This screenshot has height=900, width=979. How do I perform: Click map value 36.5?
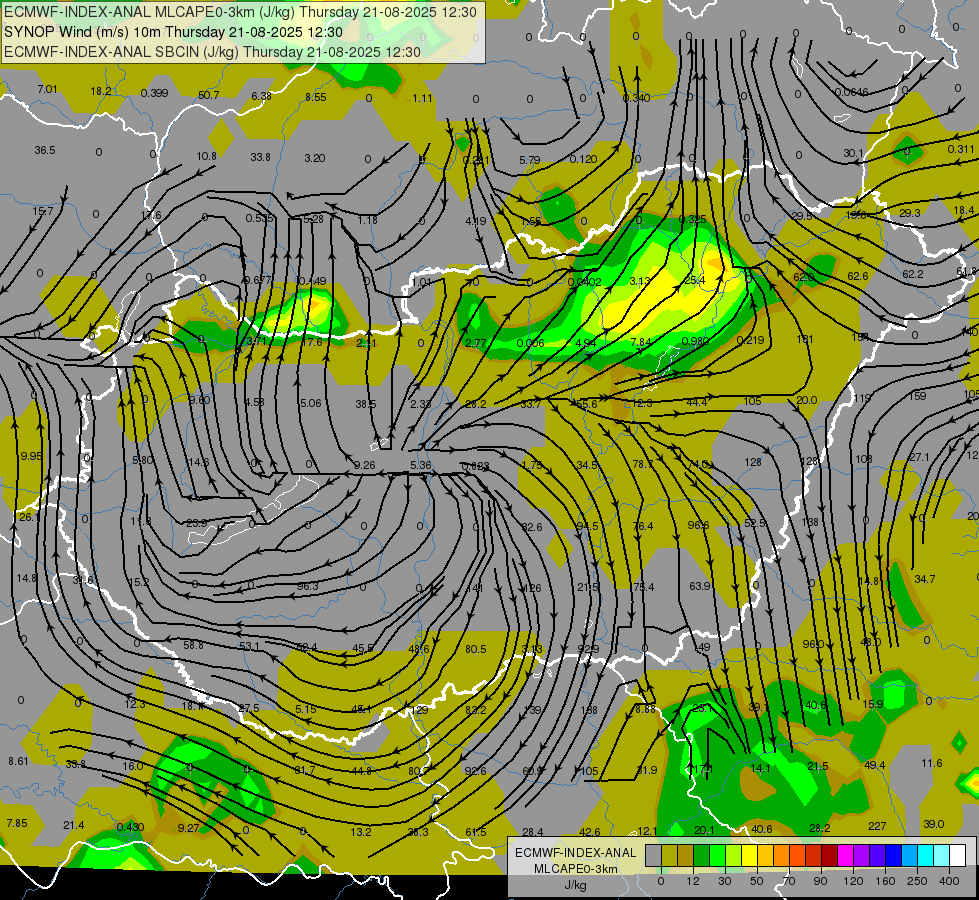pyautogui.click(x=45, y=151)
